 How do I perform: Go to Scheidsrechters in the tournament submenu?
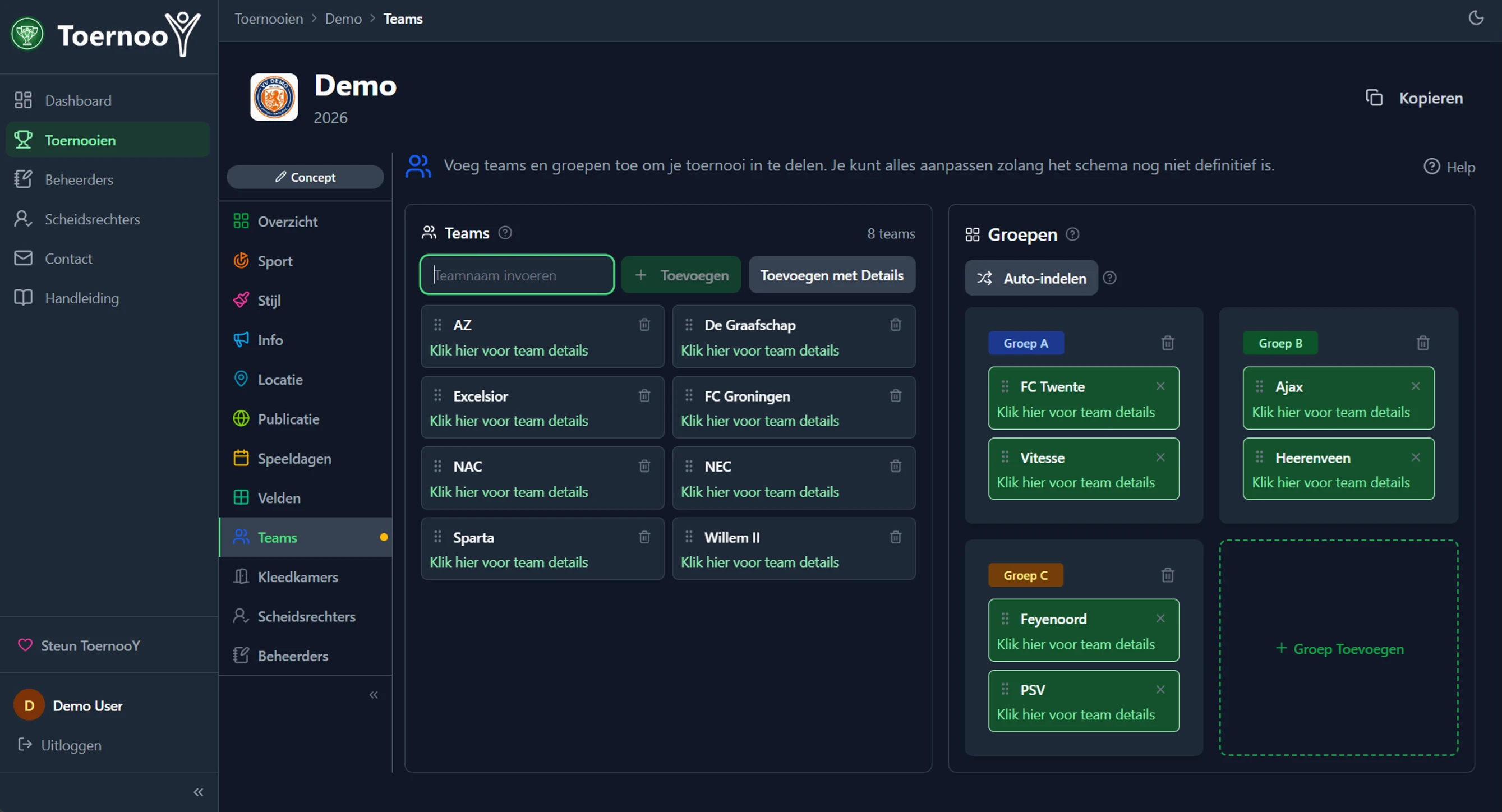[306, 617]
